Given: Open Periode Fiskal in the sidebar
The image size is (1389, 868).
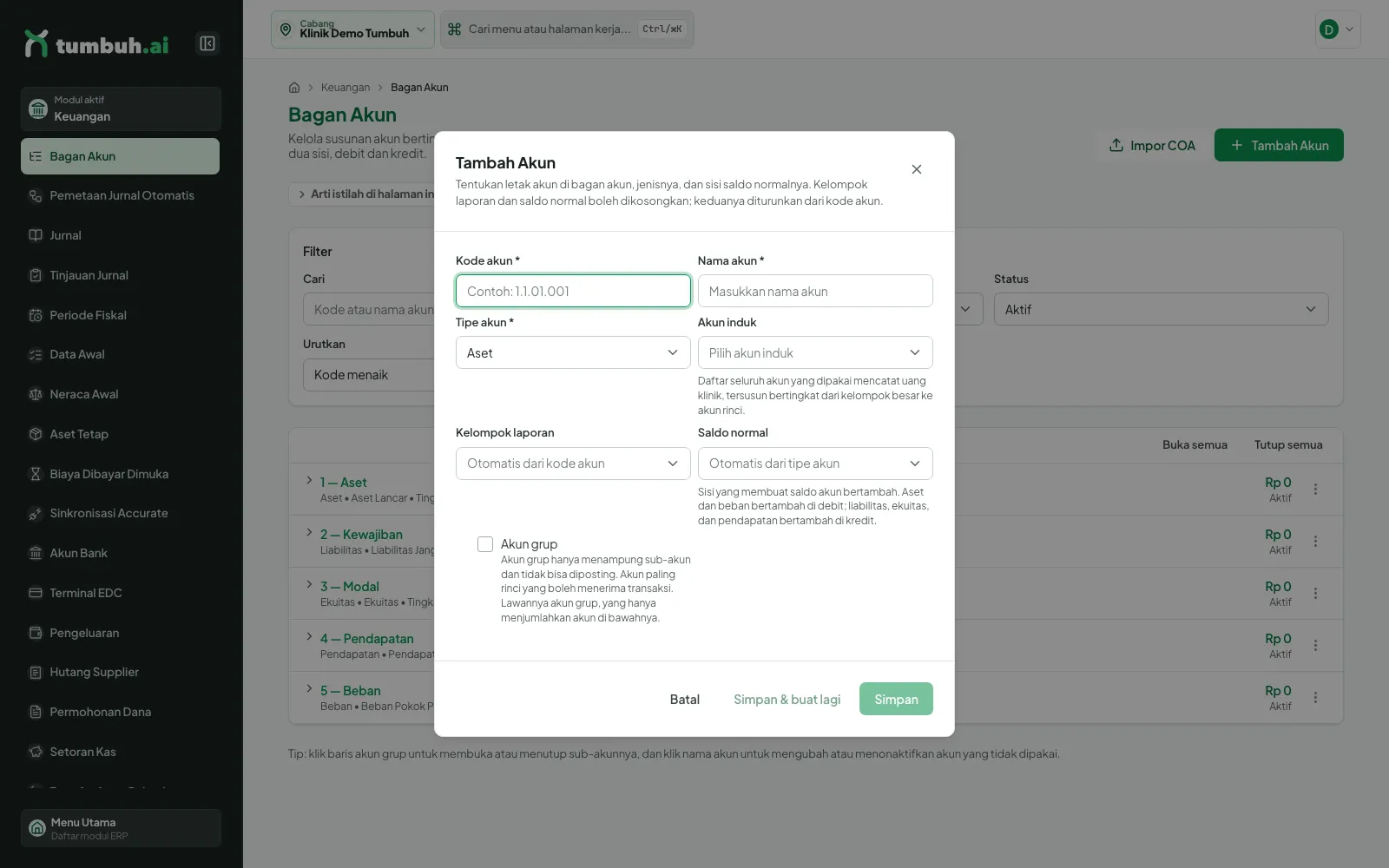Looking at the screenshot, I should pyautogui.click(x=120, y=315).
